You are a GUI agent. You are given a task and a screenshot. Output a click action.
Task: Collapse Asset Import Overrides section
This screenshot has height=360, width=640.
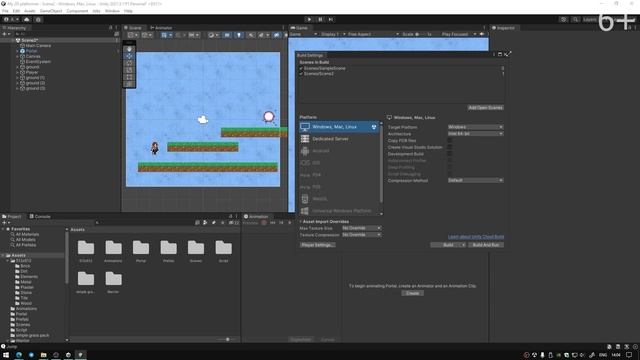pos(301,222)
